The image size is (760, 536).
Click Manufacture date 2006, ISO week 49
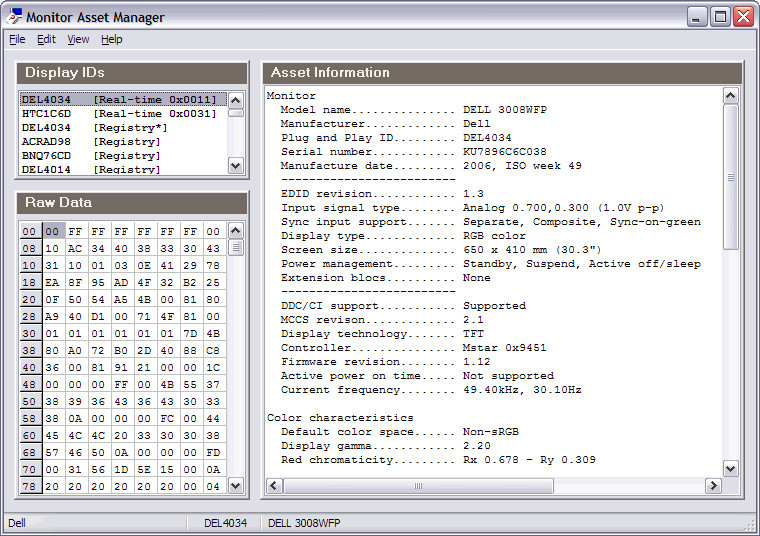click(522, 166)
